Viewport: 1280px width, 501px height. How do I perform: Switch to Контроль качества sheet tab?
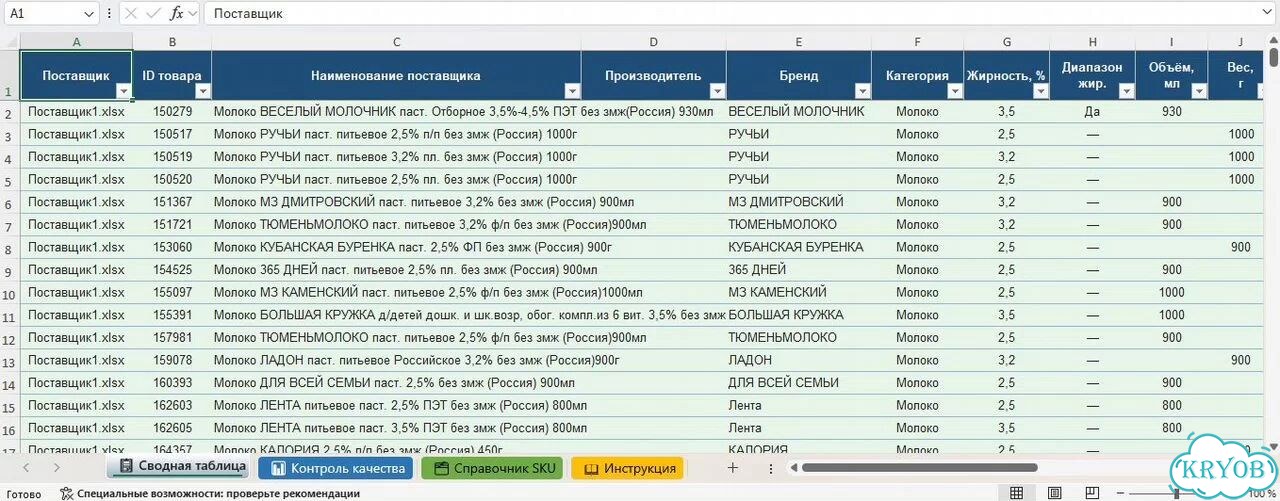pos(336,468)
